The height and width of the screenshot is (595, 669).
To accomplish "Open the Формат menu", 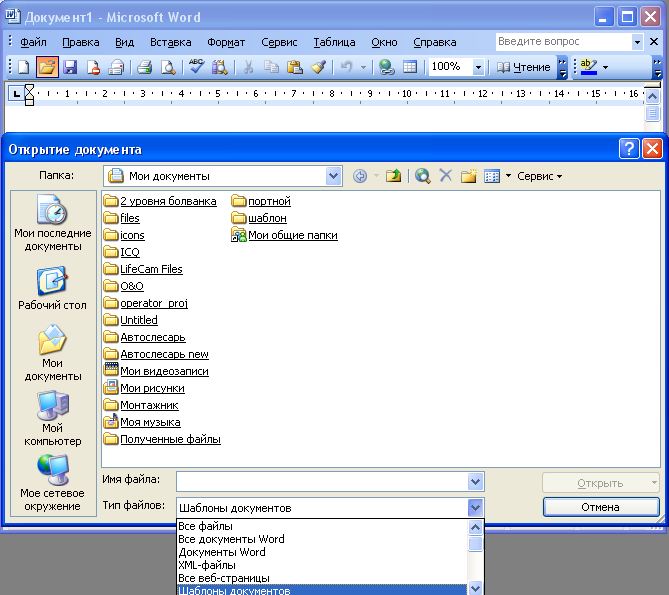I will (x=226, y=42).
